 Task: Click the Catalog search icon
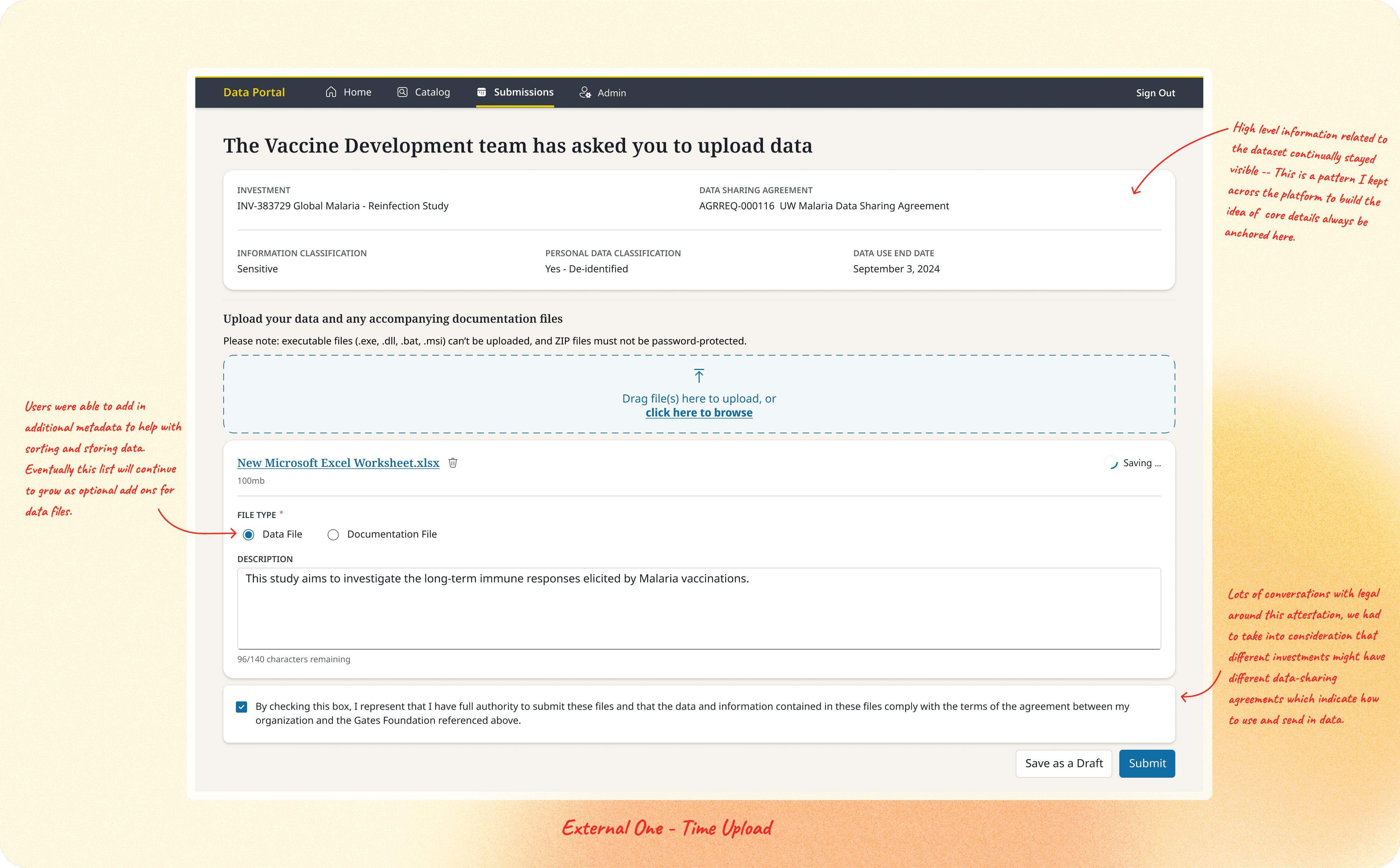pos(402,92)
